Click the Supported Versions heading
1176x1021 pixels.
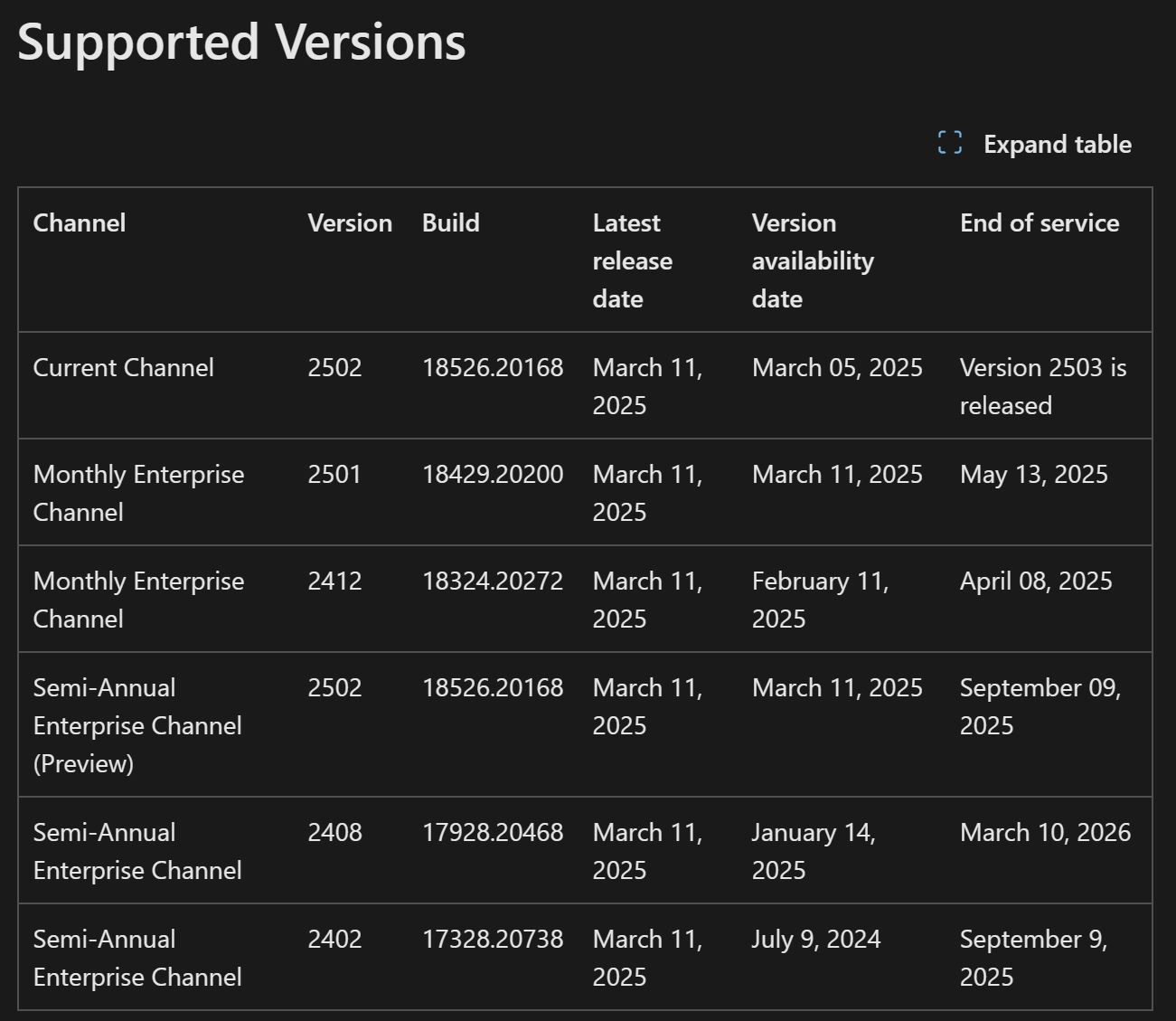point(241,42)
